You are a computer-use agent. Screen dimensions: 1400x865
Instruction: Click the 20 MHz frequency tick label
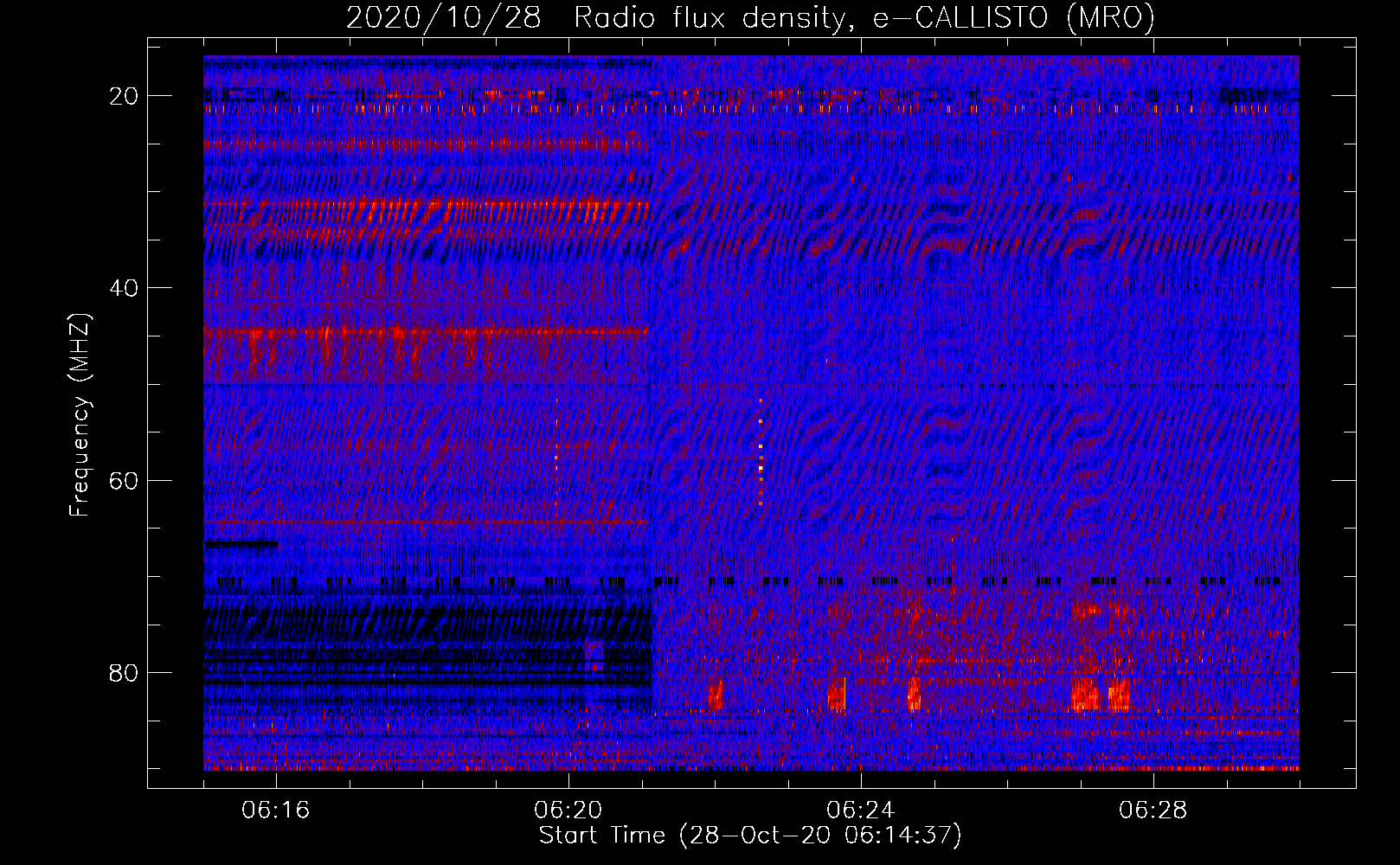tap(124, 96)
